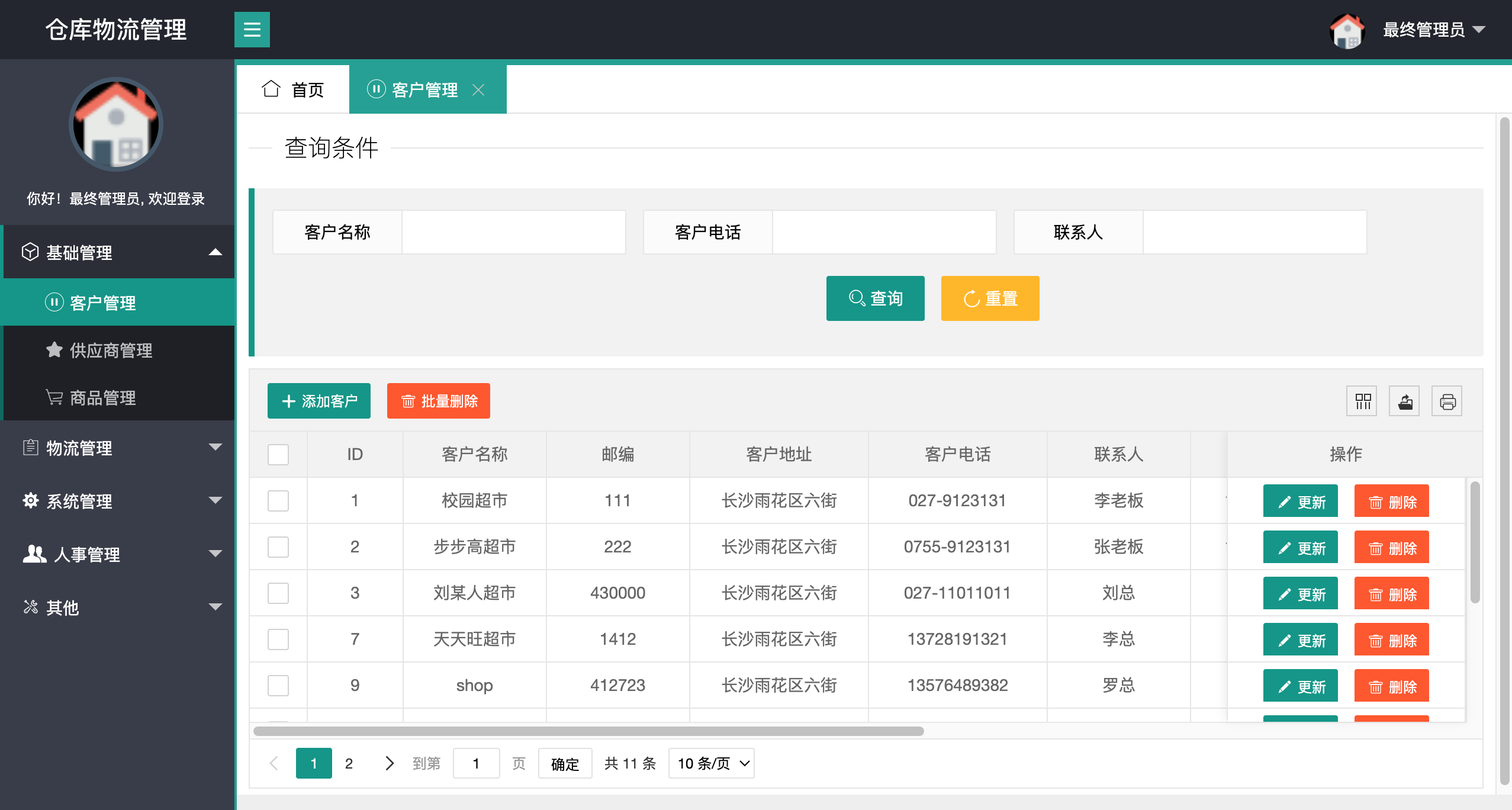This screenshot has width=1512, height=810.
Task: Click the table body vertical scrollbar
Action: click(1475, 542)
